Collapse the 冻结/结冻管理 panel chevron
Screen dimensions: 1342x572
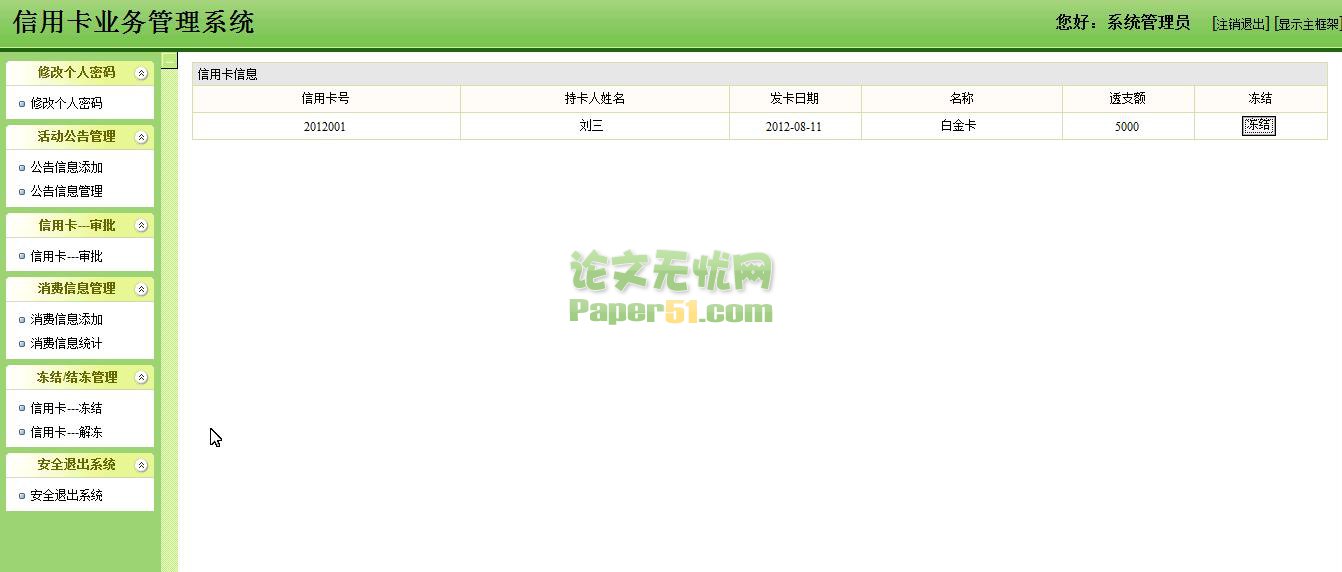(x=141, y=378)
